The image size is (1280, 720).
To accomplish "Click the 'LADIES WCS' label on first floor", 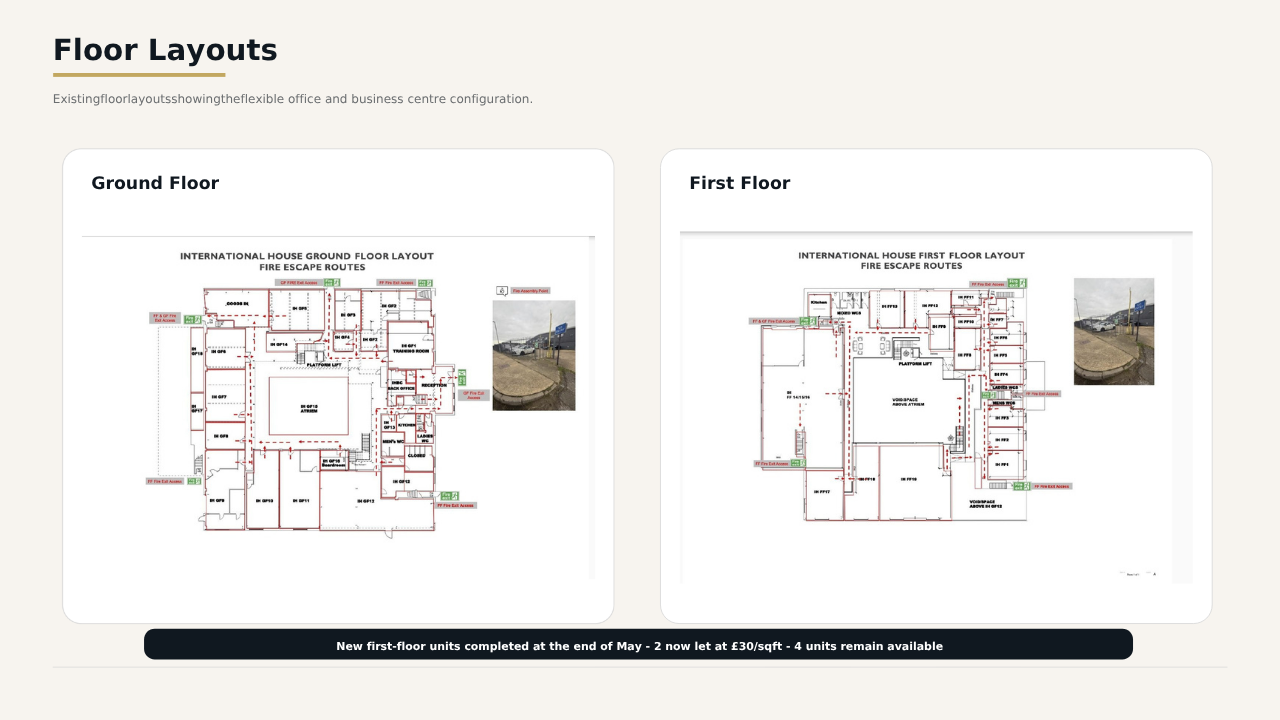I will 1005,387.
